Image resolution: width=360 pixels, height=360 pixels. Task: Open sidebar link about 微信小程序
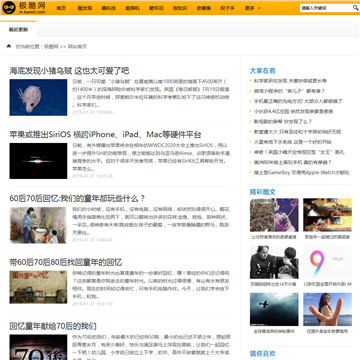click(289, 91)
